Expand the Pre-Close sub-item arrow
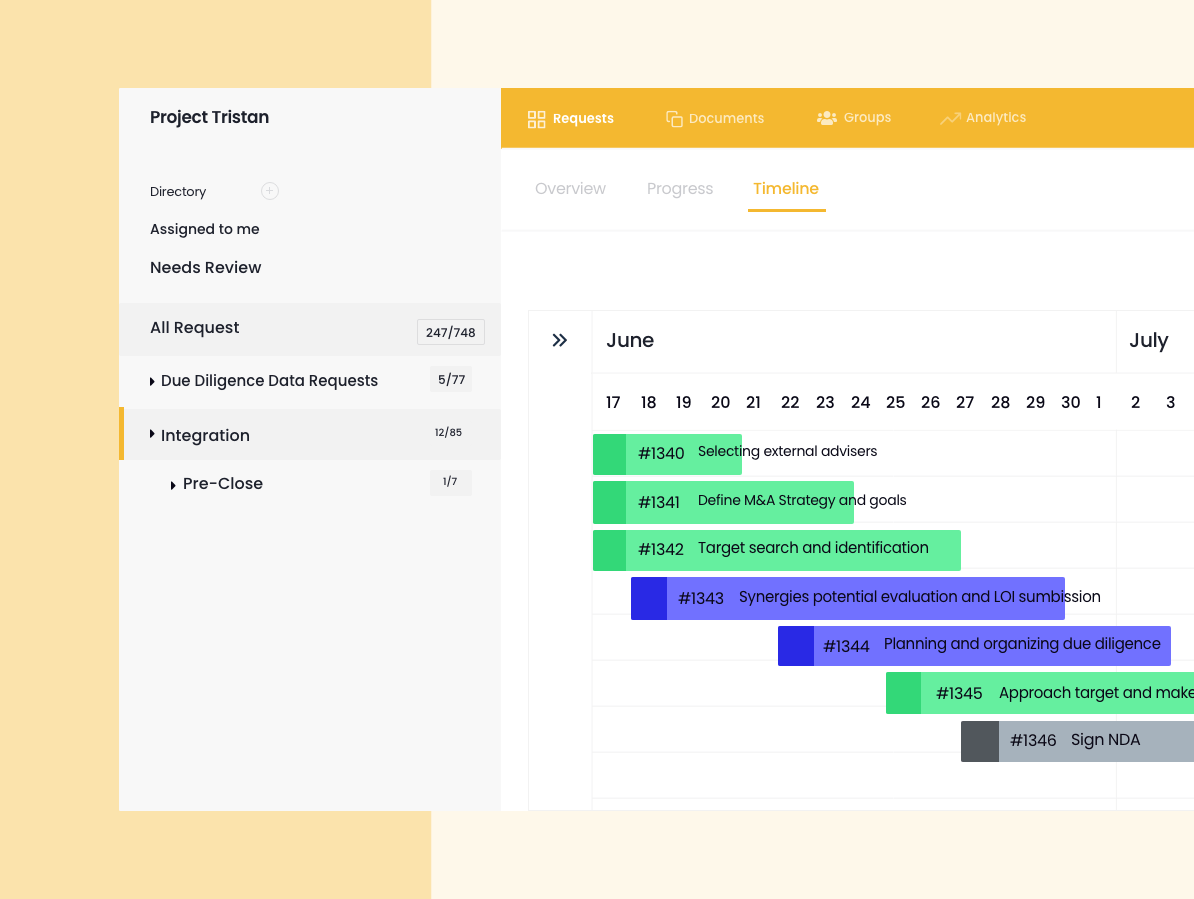 click(x=174, y=485)
